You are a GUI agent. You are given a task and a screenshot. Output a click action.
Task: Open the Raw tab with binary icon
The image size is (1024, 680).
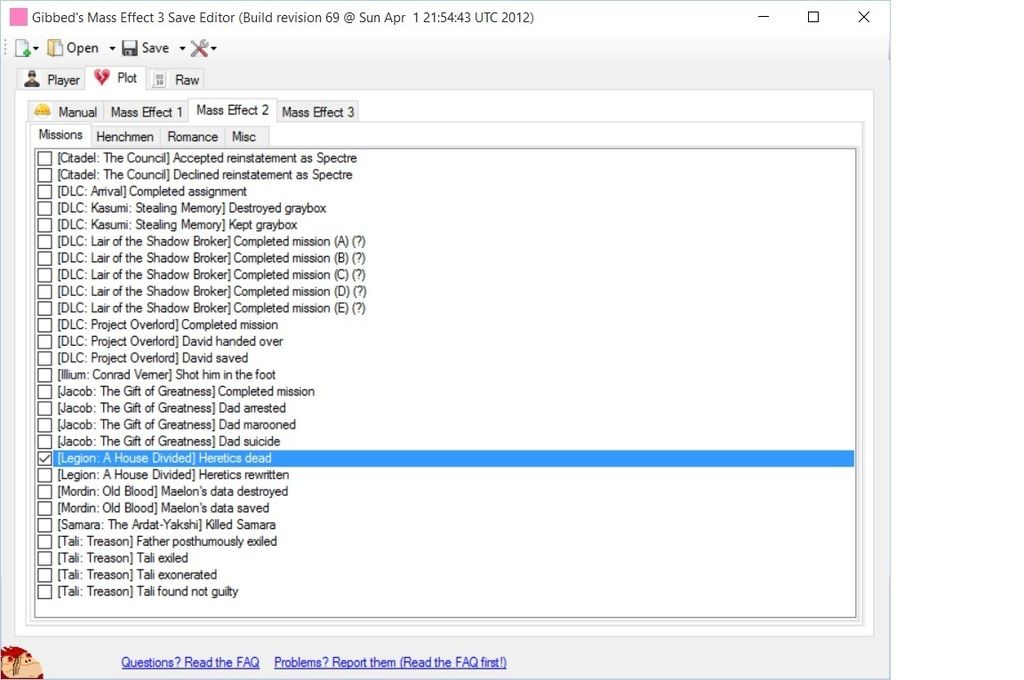click(176, 79)
